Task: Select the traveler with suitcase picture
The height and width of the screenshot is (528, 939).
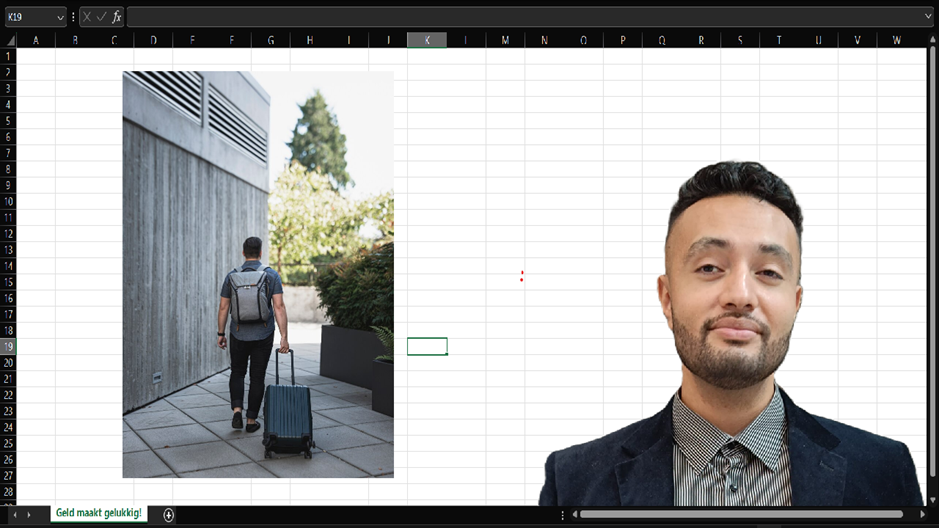Action: 258,274
